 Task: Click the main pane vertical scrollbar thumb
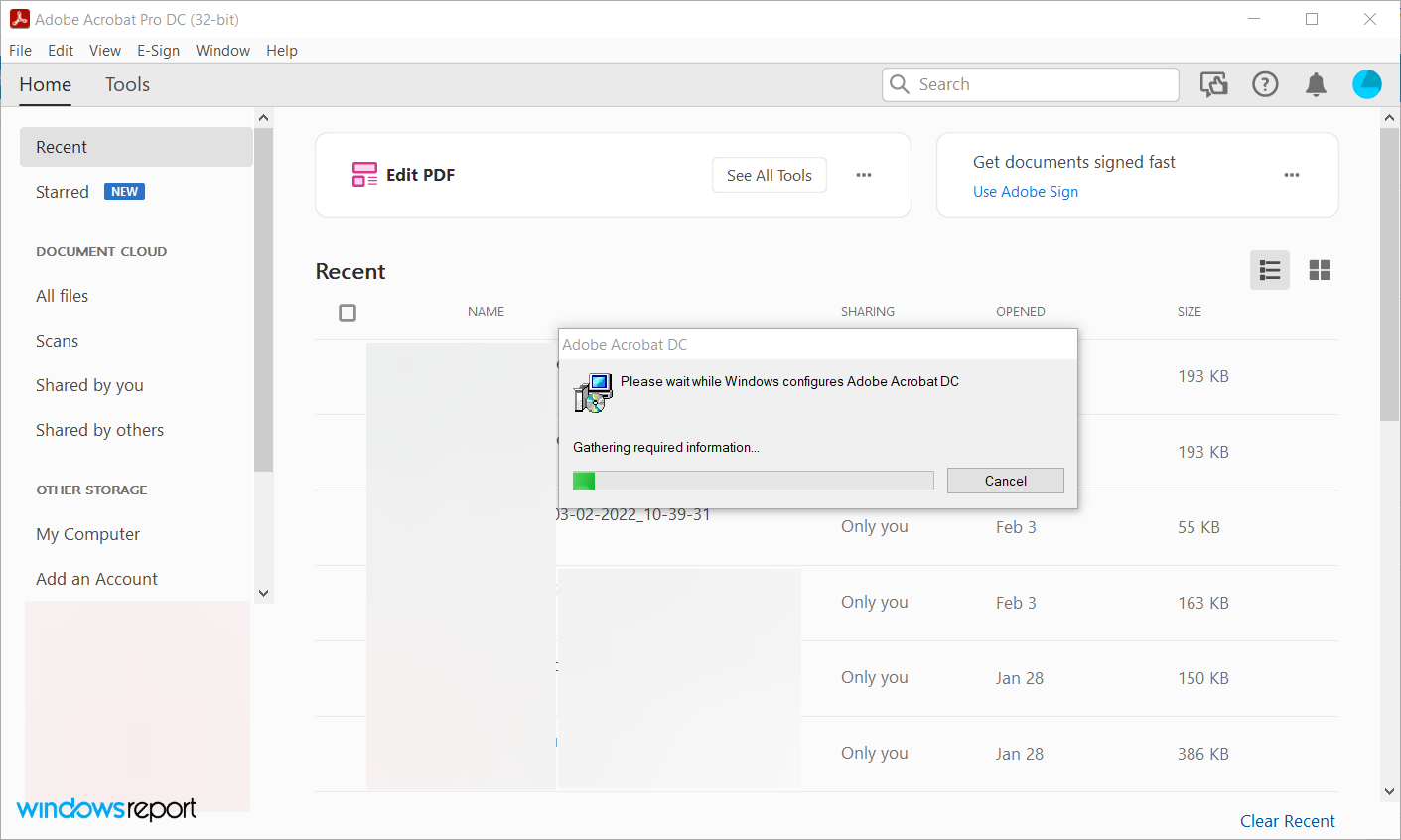point(1389,274)
